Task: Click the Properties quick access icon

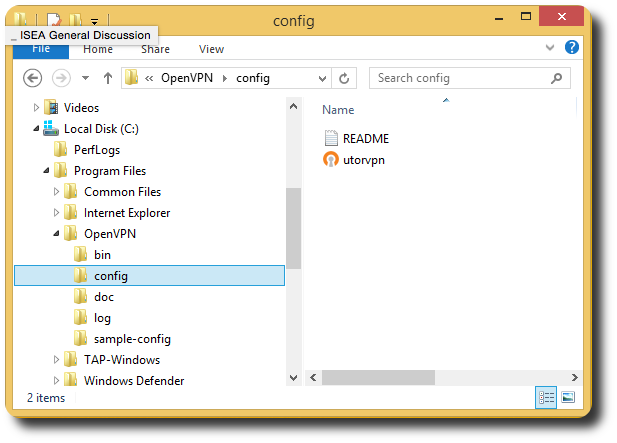Action: (x=54, y=19)
